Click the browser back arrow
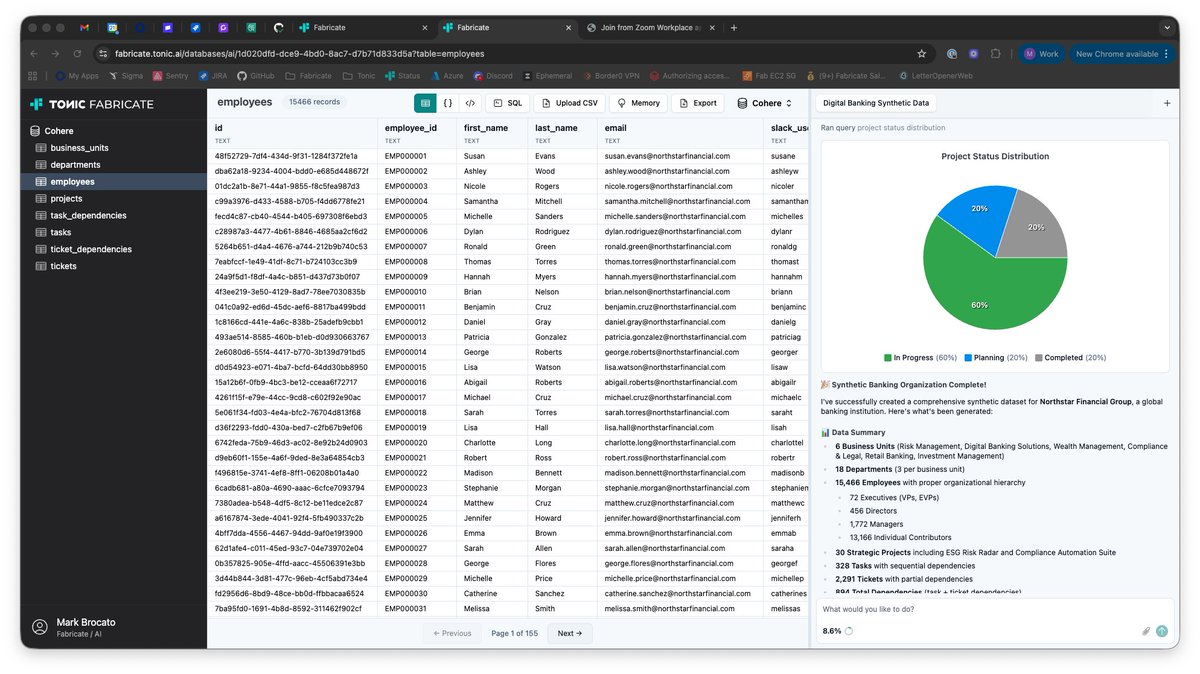Viewport: 1200px width, 674px height. pyautogui.click(x=34, y=54)
